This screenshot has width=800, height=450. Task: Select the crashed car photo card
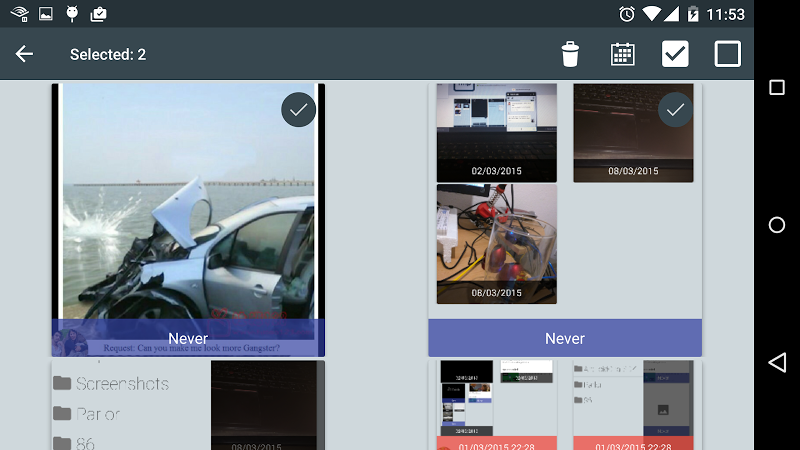click(188, 220)
